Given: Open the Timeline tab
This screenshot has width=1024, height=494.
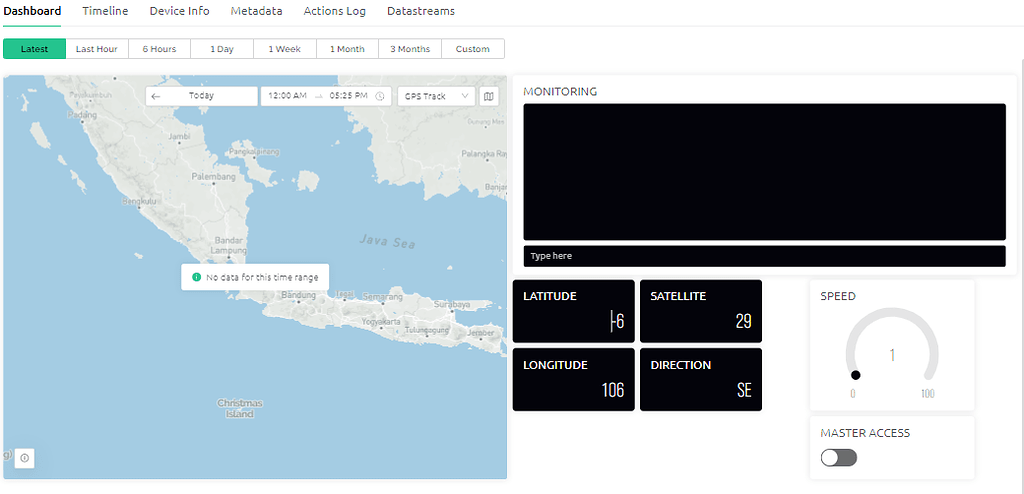Looking at the screenshot, I should (105, 11).
